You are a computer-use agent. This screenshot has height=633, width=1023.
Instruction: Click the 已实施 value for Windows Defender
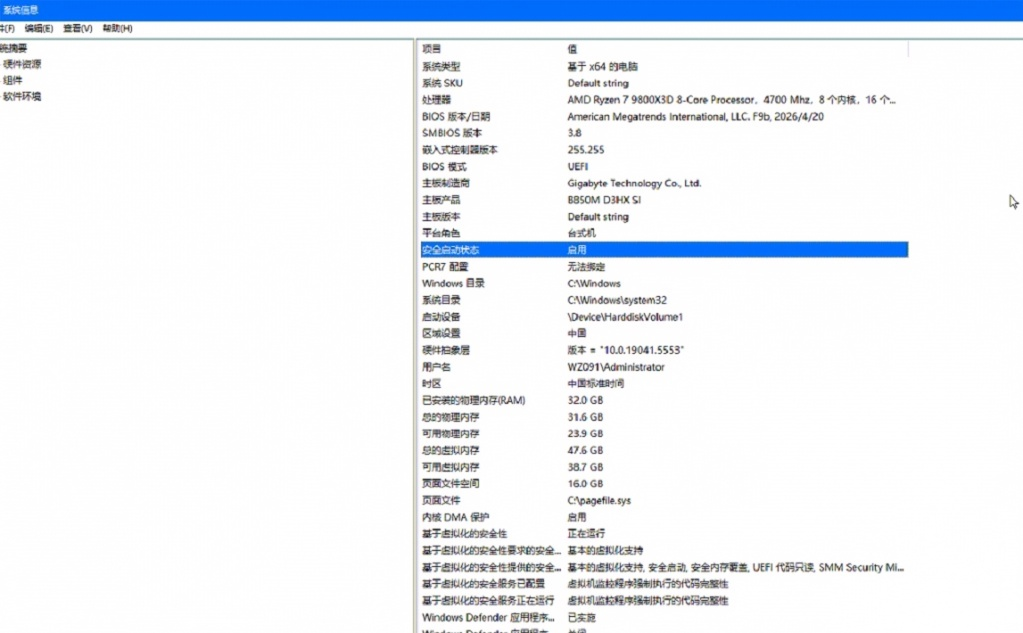tap(581, 617)
